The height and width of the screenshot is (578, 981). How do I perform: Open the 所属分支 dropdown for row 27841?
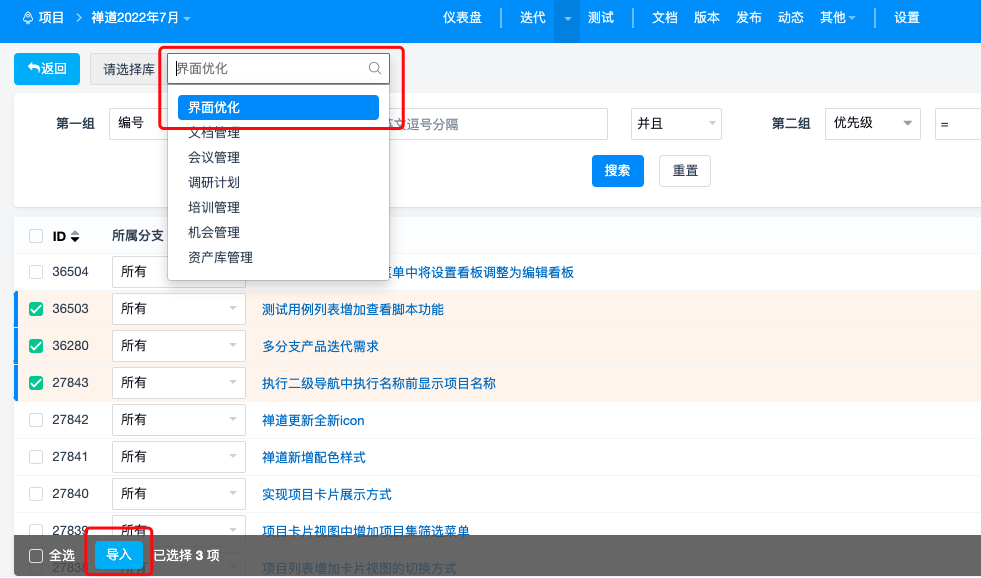pos(179,456)
